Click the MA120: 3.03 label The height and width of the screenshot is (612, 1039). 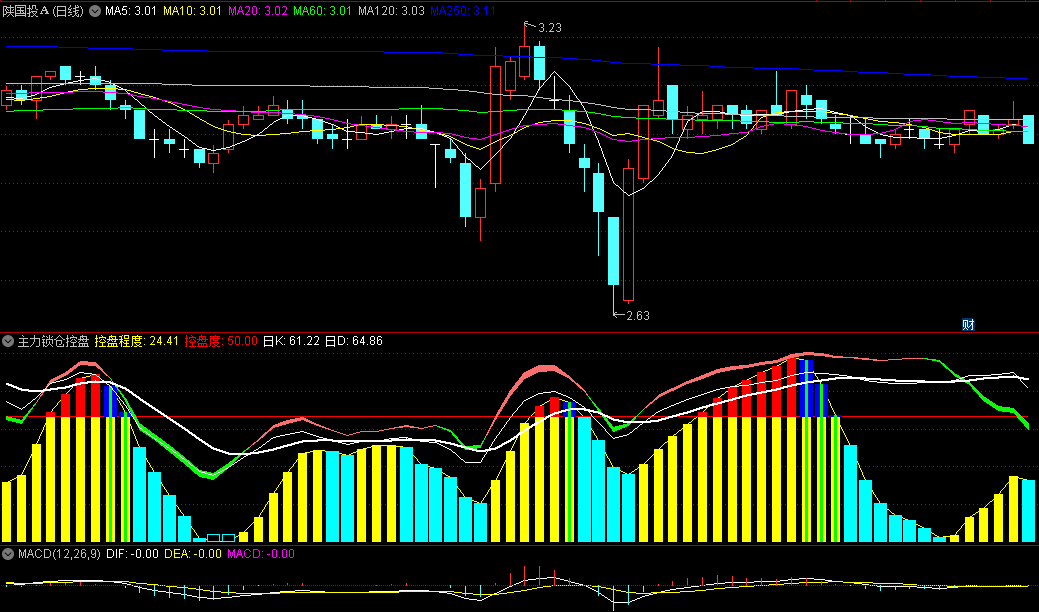[x=391, y=11]
